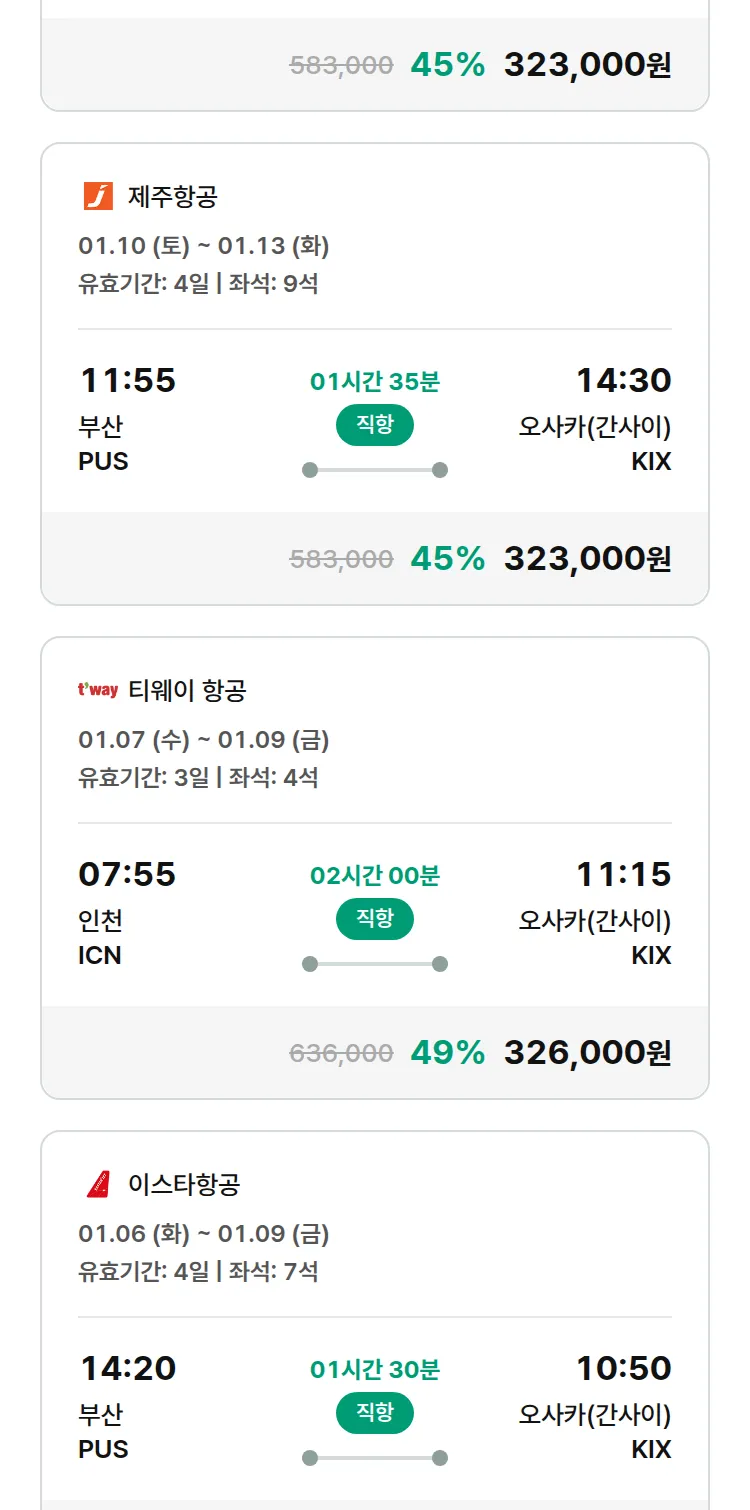Click the Eastar Jet red logo icon
750x1510 pixels.
98,1184
